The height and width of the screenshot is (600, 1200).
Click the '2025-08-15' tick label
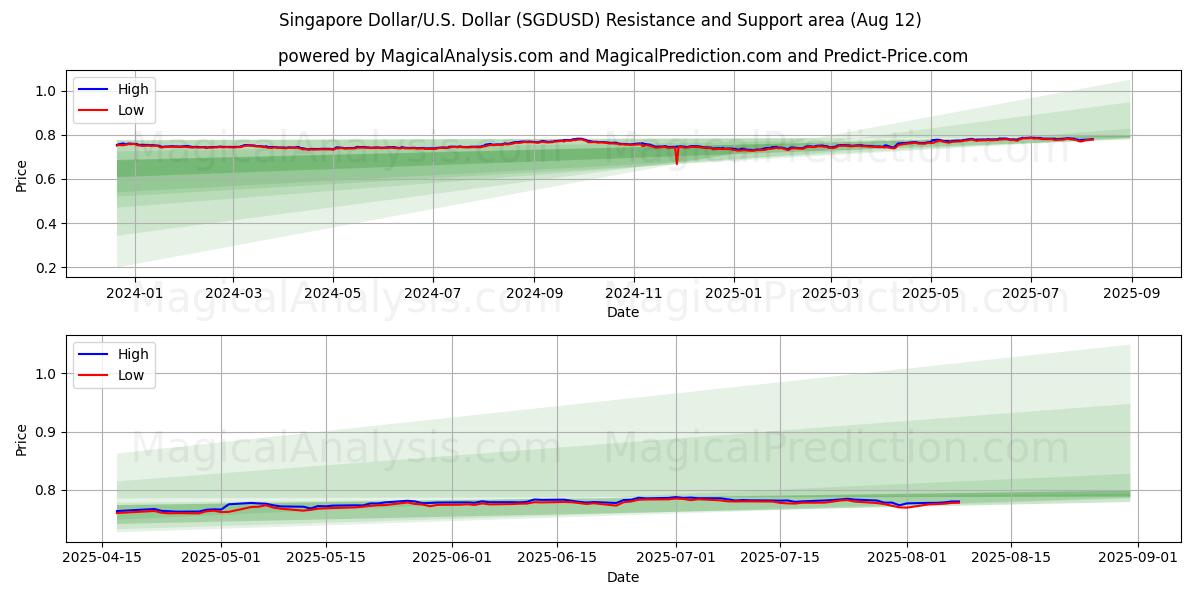click(x=1011, y=559)
